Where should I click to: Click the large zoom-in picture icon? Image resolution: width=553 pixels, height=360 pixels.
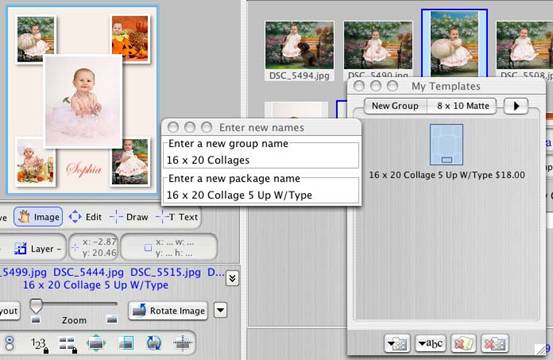pos(112,319)
